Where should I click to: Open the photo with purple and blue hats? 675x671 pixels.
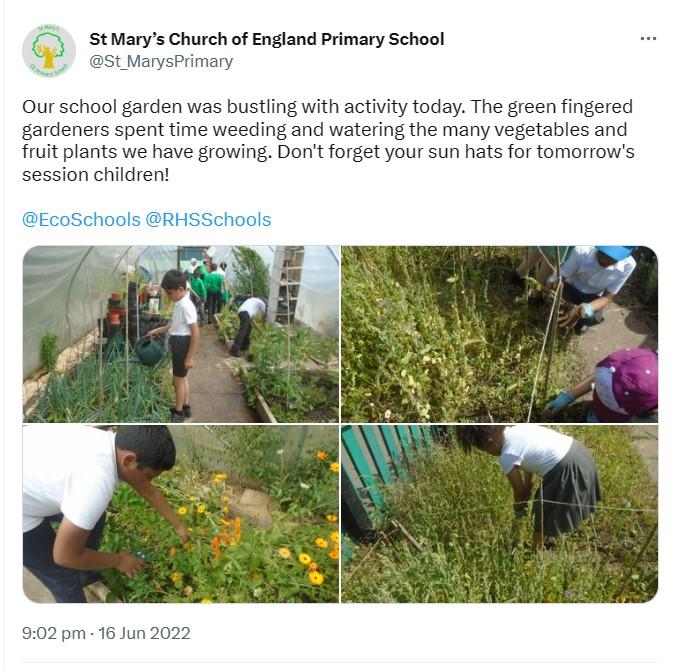point(499,334)
